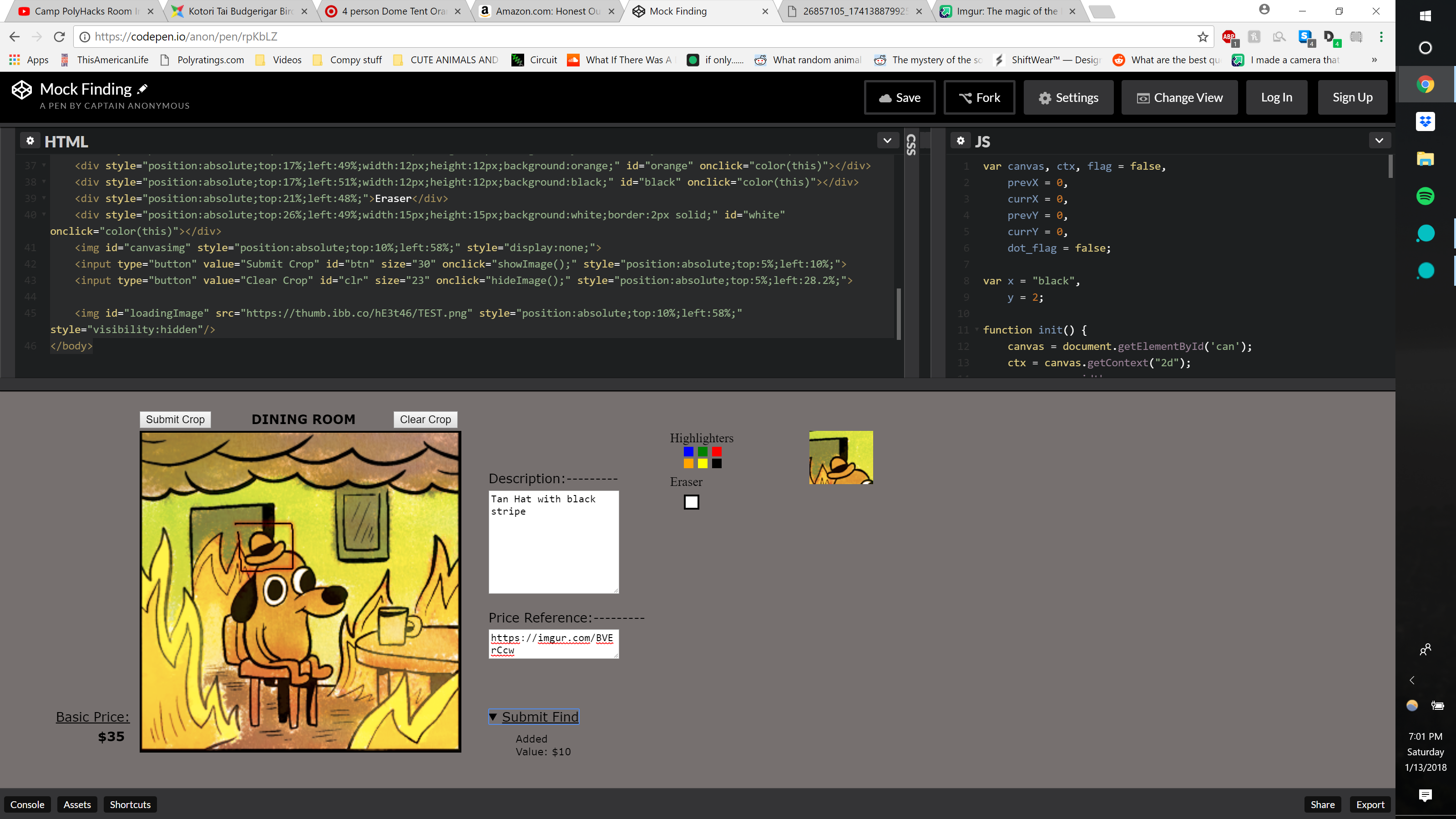Reload the page

pos(59,37)
